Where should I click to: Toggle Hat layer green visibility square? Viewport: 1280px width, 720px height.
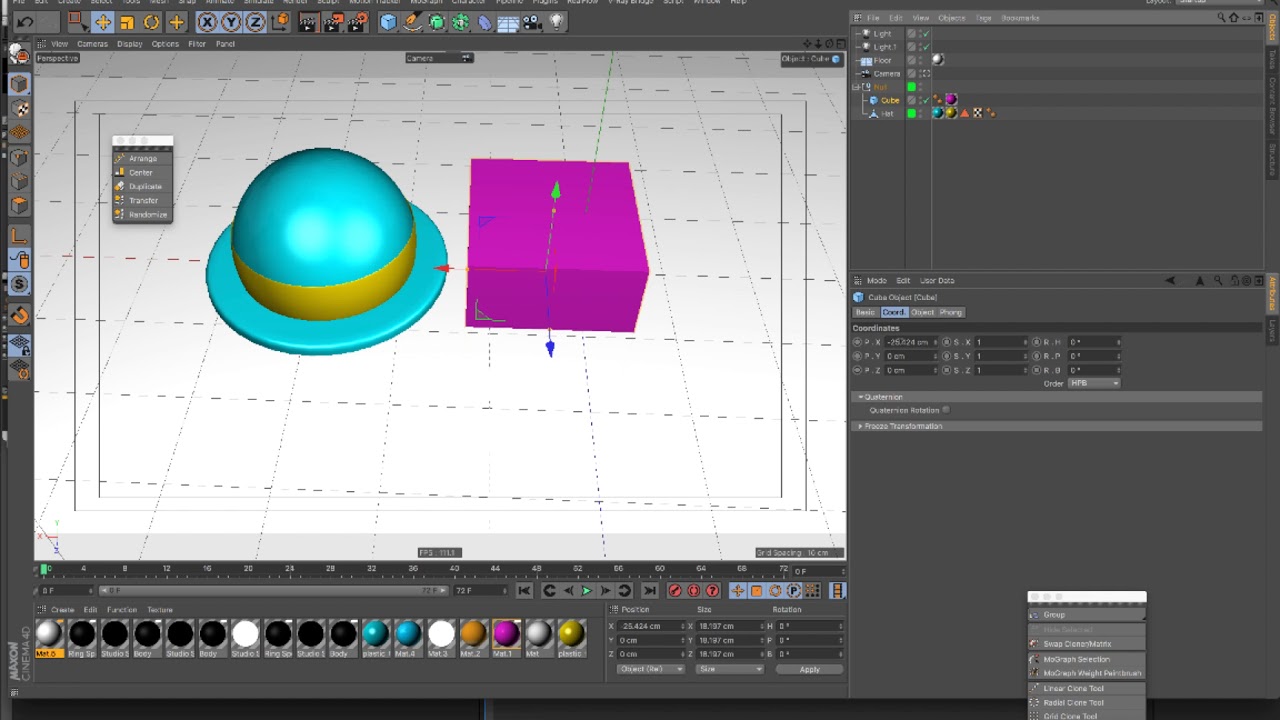pos(911,114)
